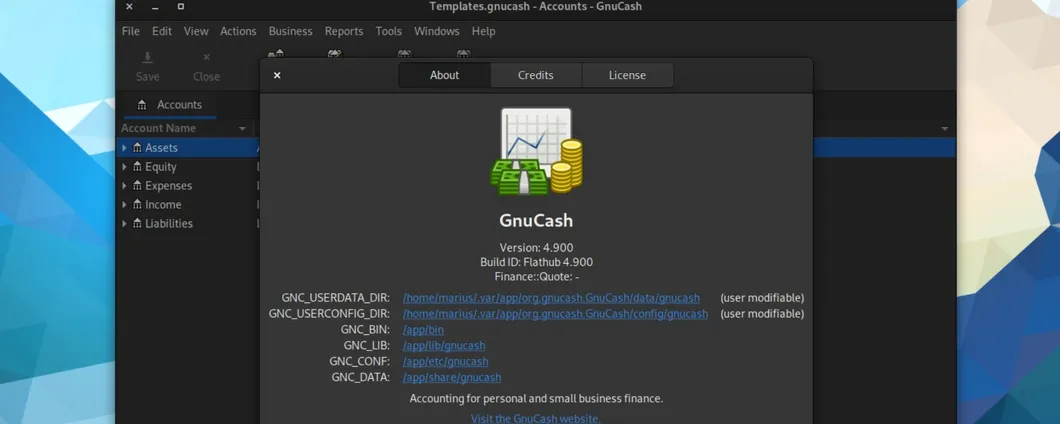
Task: Open the Windows menu
Action: point(437,31)
